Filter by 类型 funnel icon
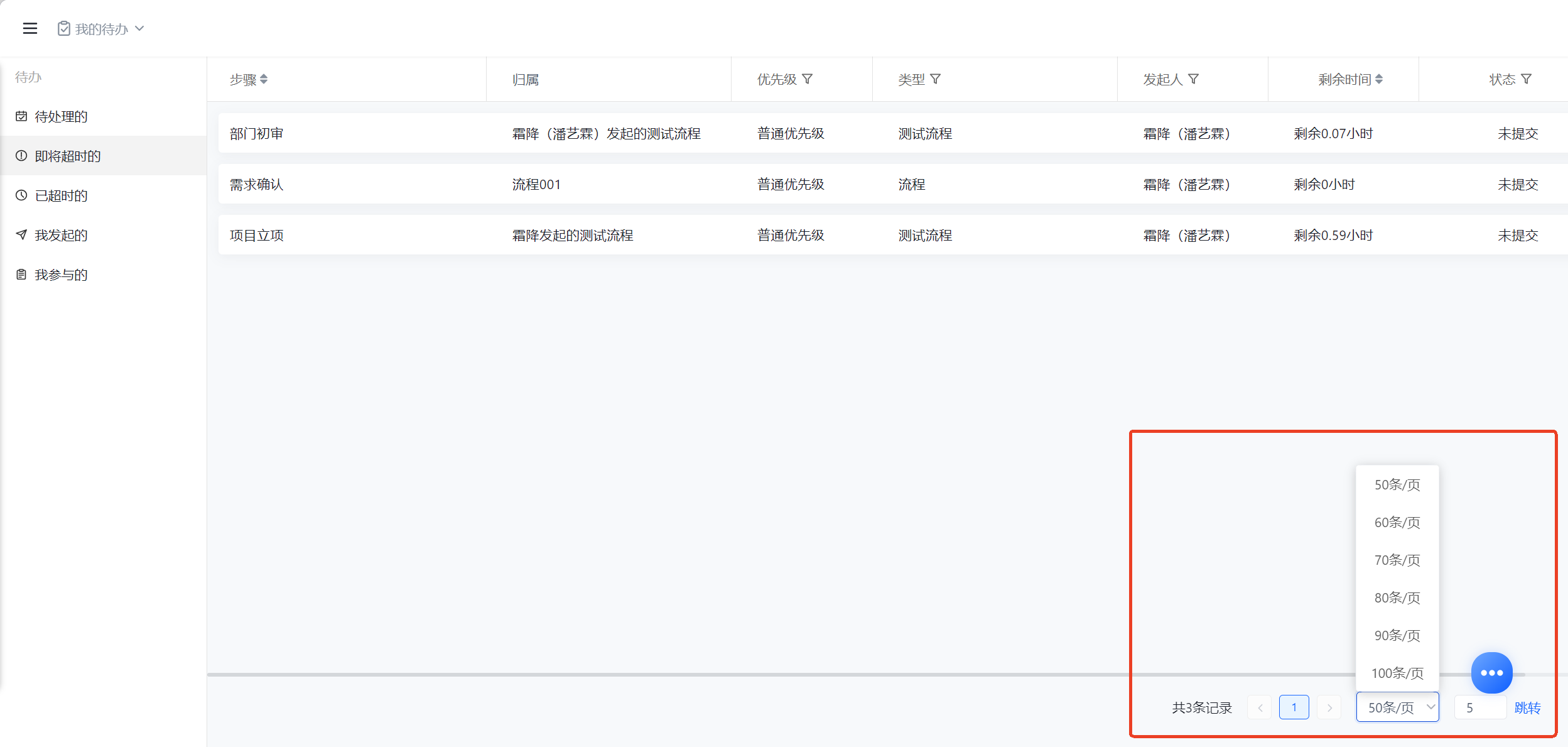1568x747 pixels. (x=936, y=79)
